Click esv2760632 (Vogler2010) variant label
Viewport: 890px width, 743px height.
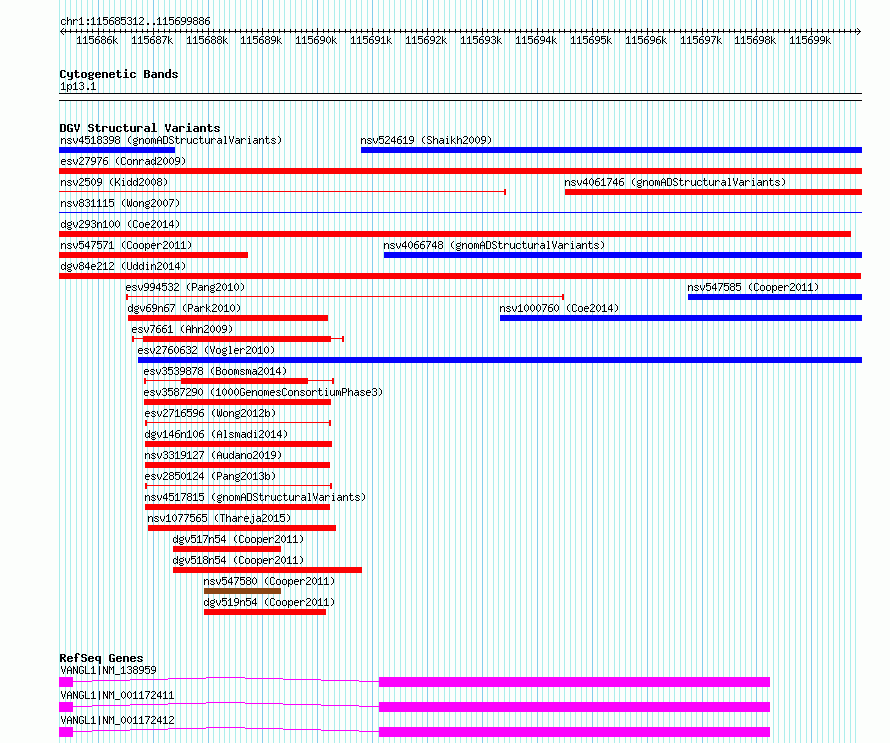(x=206, y=350)
